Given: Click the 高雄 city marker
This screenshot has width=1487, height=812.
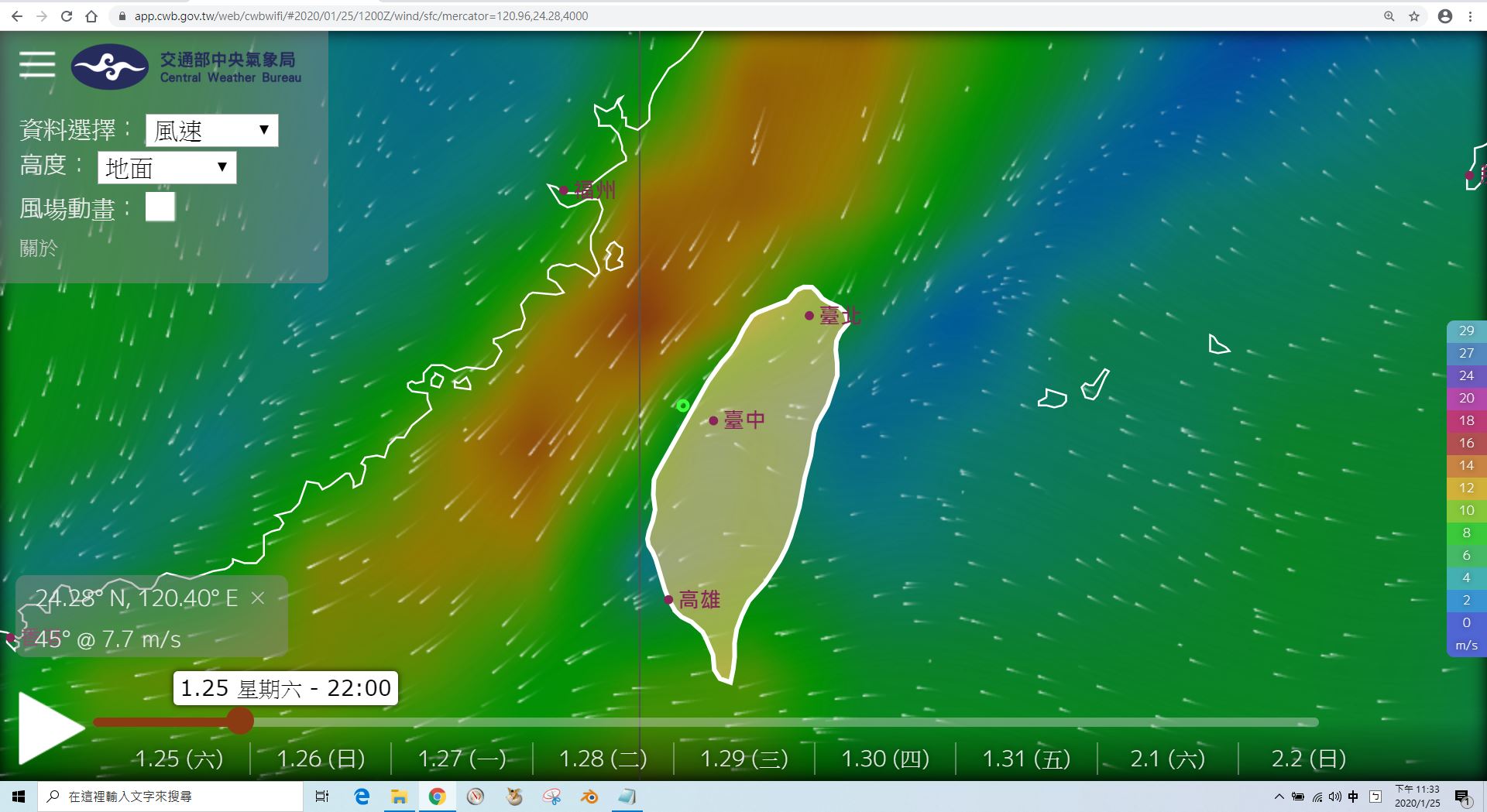Looking at the screenshot, I should pos(668,599).
